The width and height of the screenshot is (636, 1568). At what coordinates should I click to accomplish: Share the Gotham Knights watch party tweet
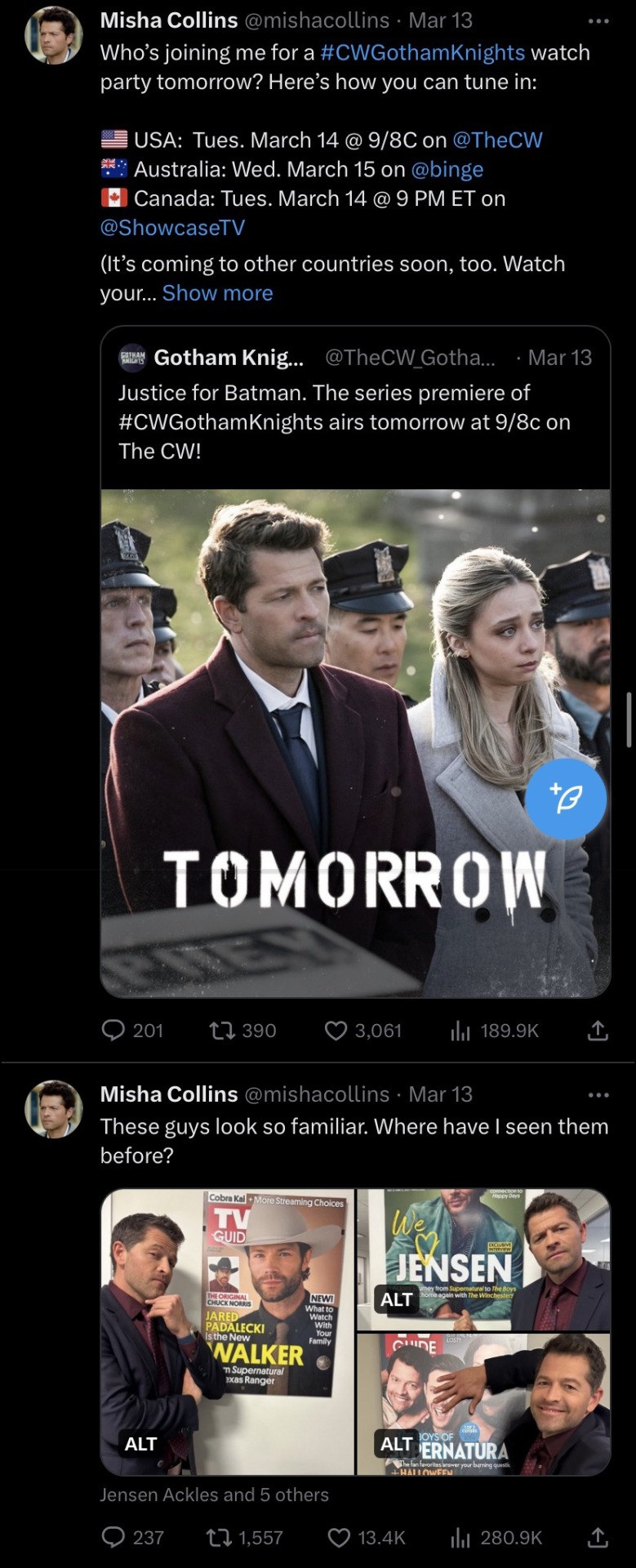click(x=598, y=1031)
